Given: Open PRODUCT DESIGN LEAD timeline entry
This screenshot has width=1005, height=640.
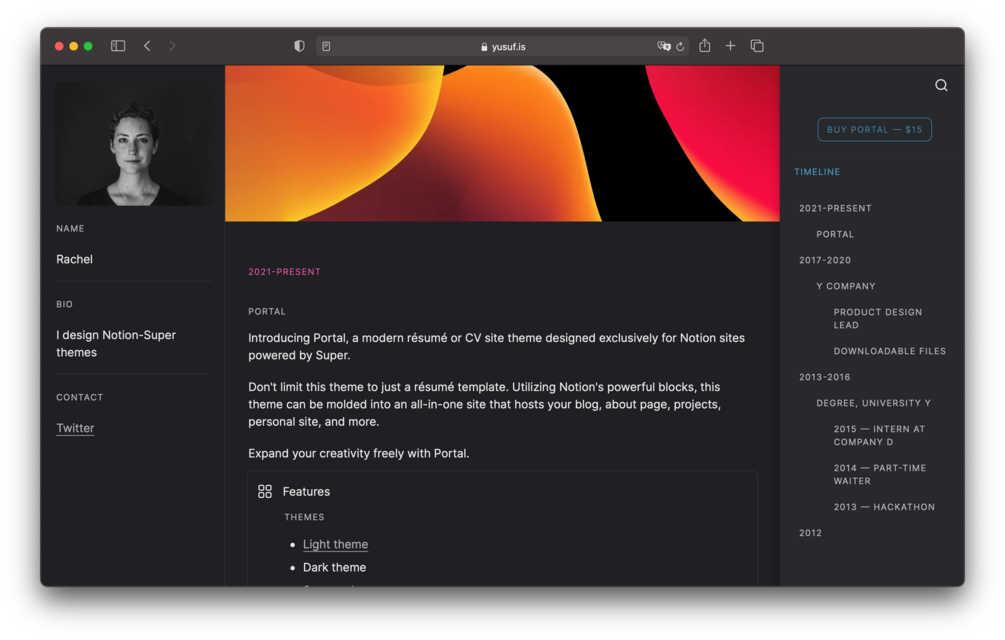Looking at the screenshot, I should [877, 318].
